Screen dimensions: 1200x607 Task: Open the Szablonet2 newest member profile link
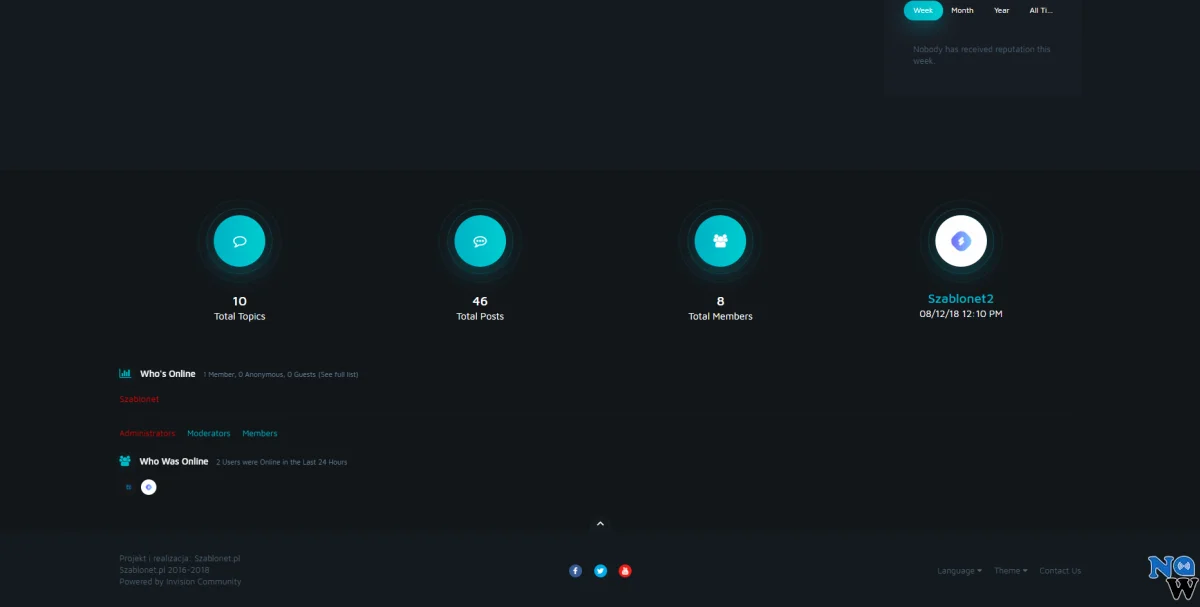pos(960,299)
